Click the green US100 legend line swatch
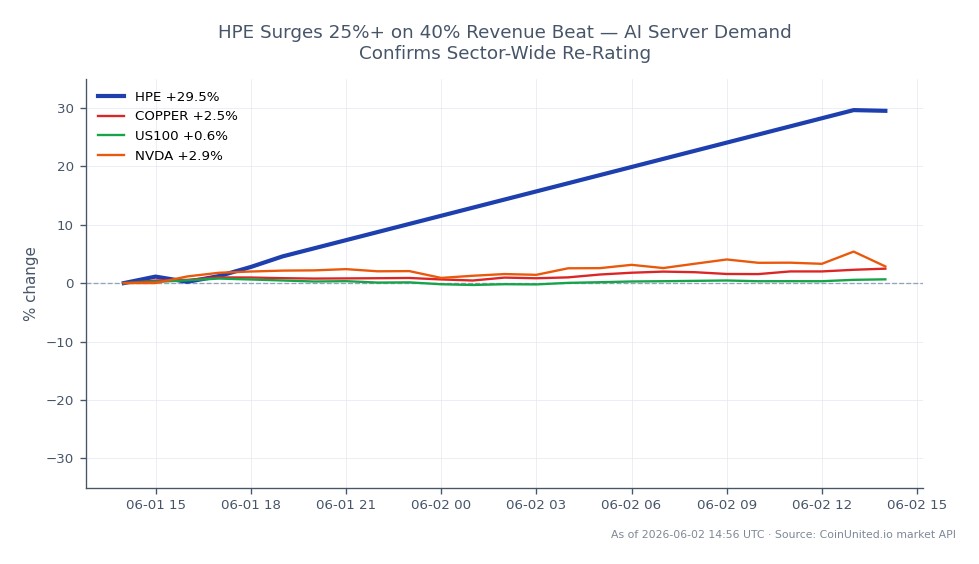This screenshot has width=979, height=564. tap(111, 136)
